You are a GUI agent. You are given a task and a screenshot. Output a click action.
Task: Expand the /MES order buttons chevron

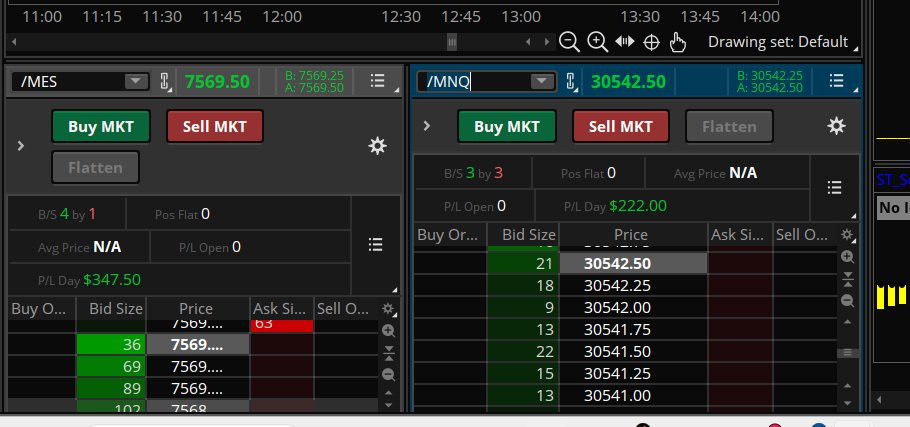click(21, 146)
